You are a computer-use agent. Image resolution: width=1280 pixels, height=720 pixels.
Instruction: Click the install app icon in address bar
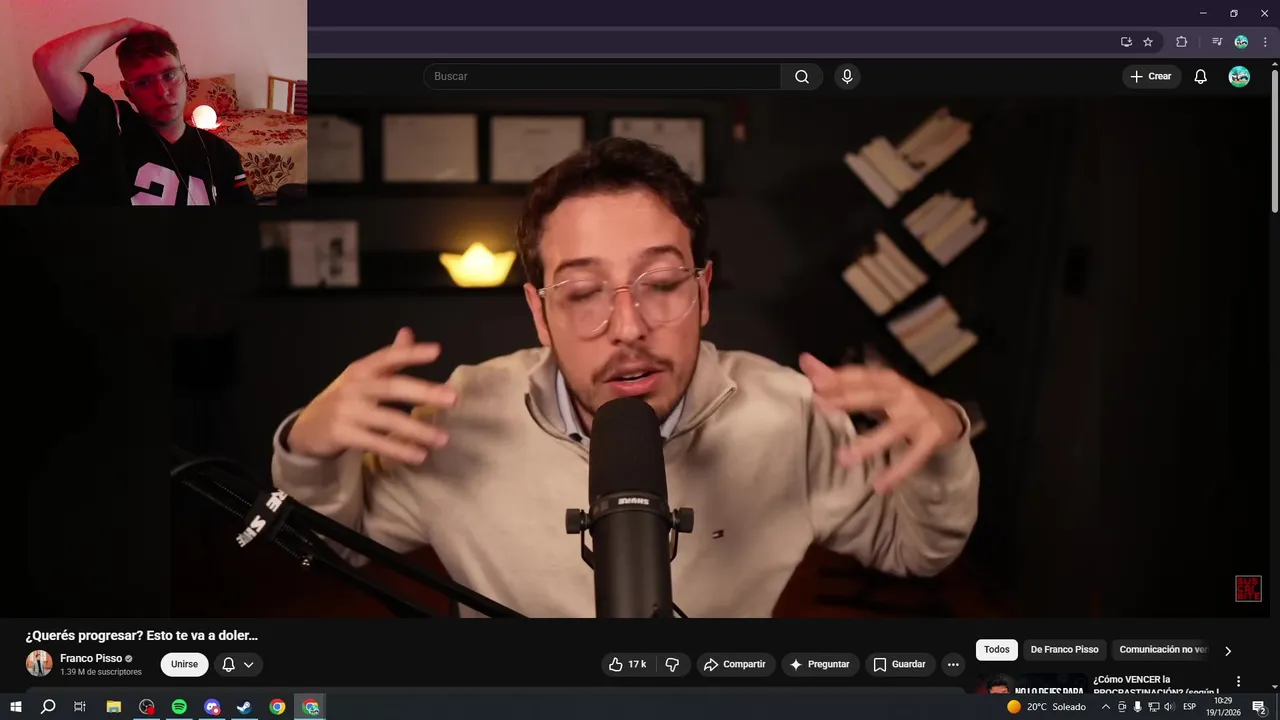click(1126, 42)
